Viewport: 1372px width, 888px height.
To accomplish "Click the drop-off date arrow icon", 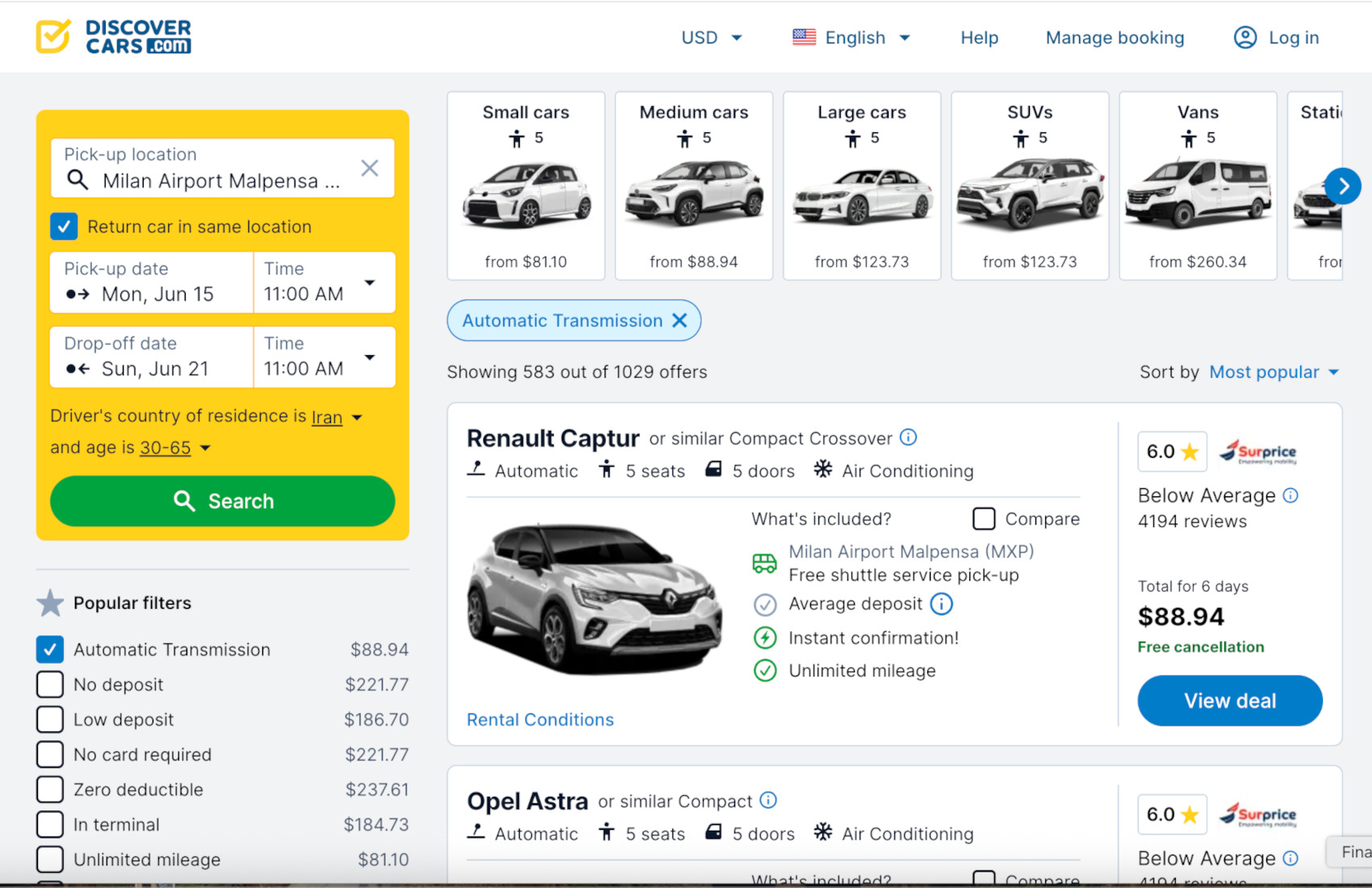I will click(77, 369).
